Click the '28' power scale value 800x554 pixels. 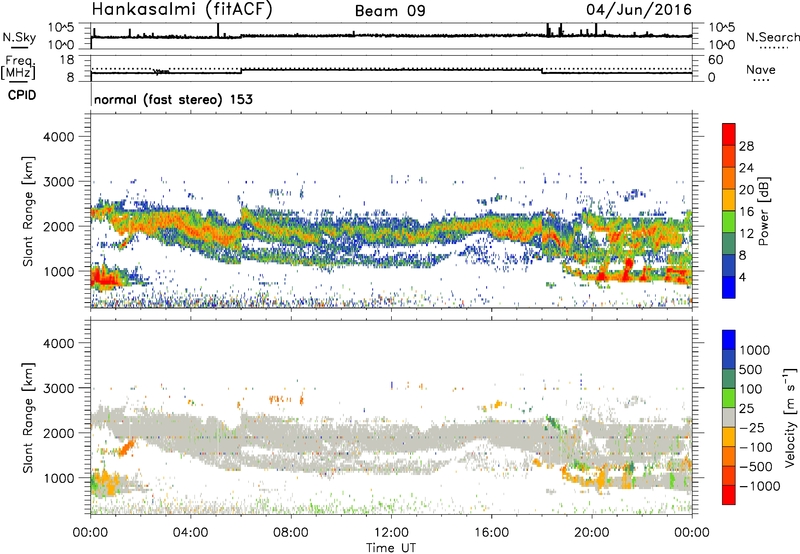[746, 146]
